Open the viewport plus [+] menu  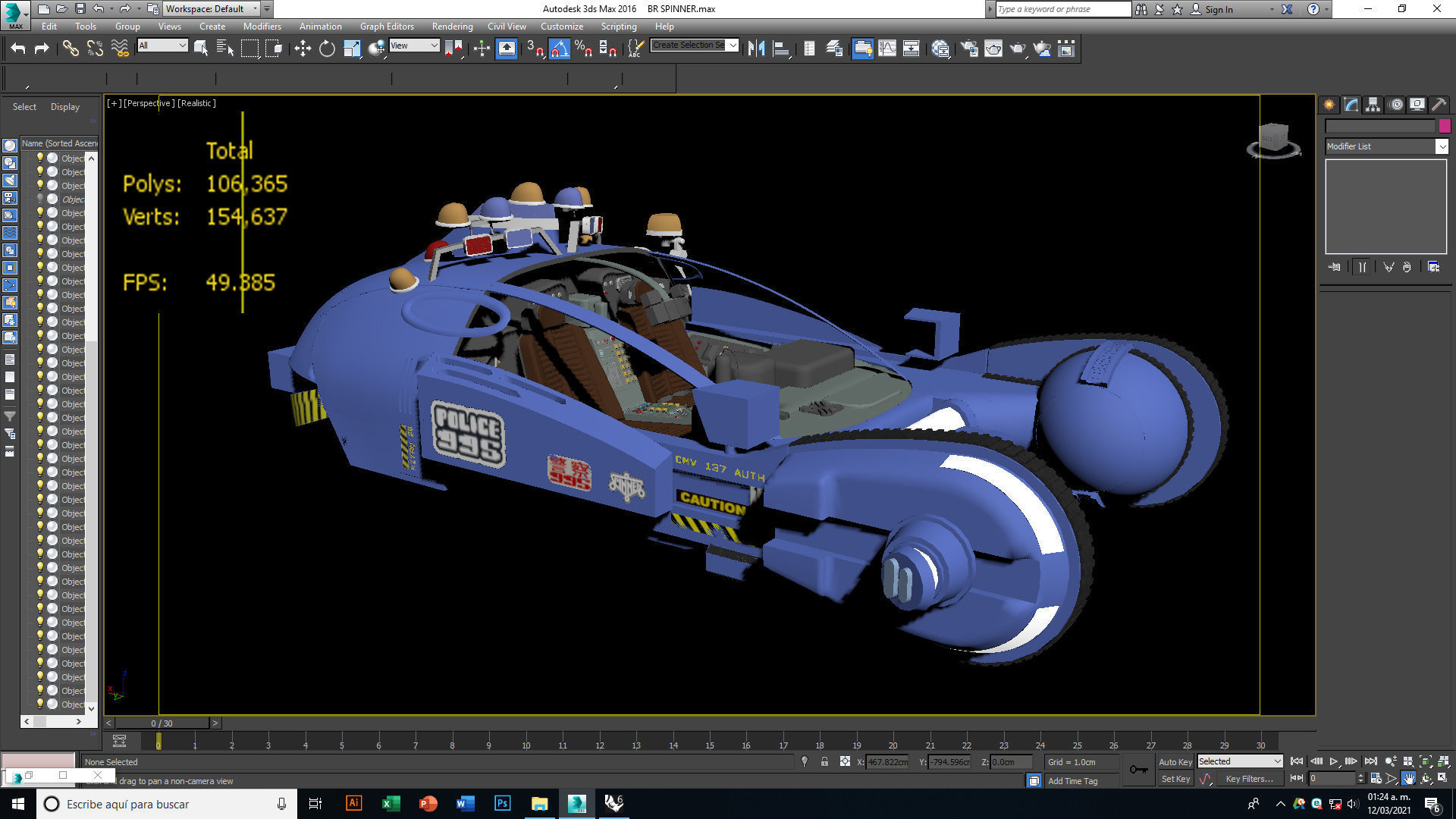click(114, 103)
